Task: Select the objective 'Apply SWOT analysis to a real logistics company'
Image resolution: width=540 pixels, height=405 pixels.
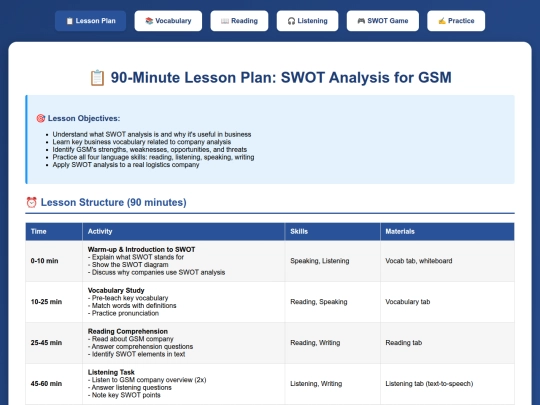Action: click(x=126, y=165)
